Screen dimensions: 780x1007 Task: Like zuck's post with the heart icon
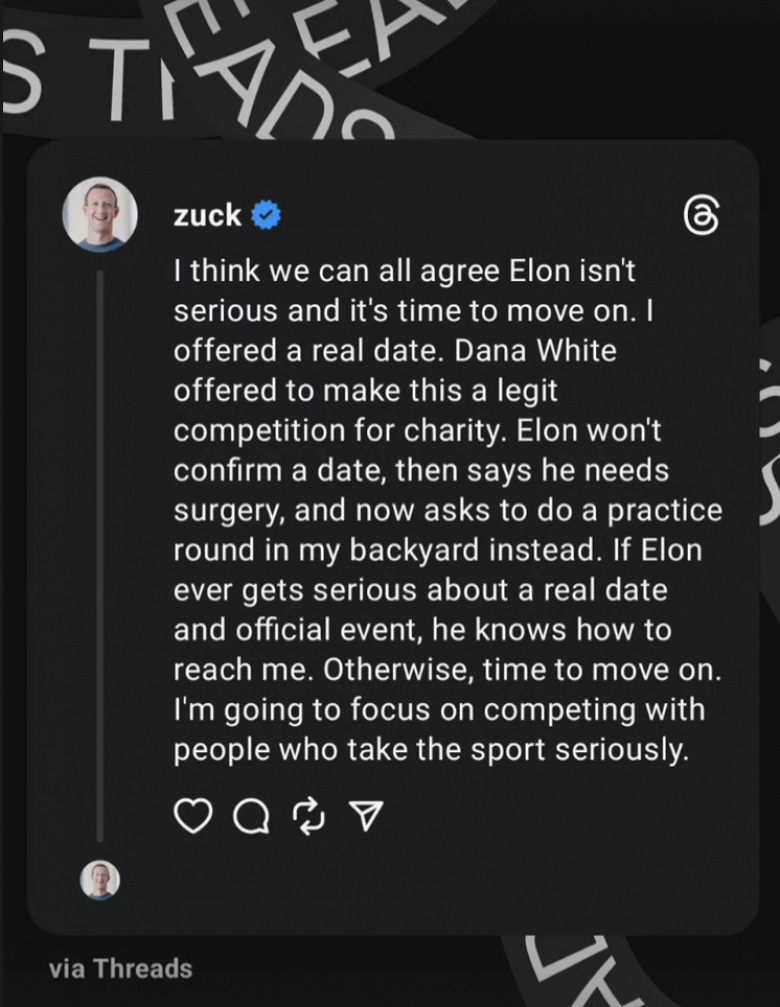click(x=195, y=816)
